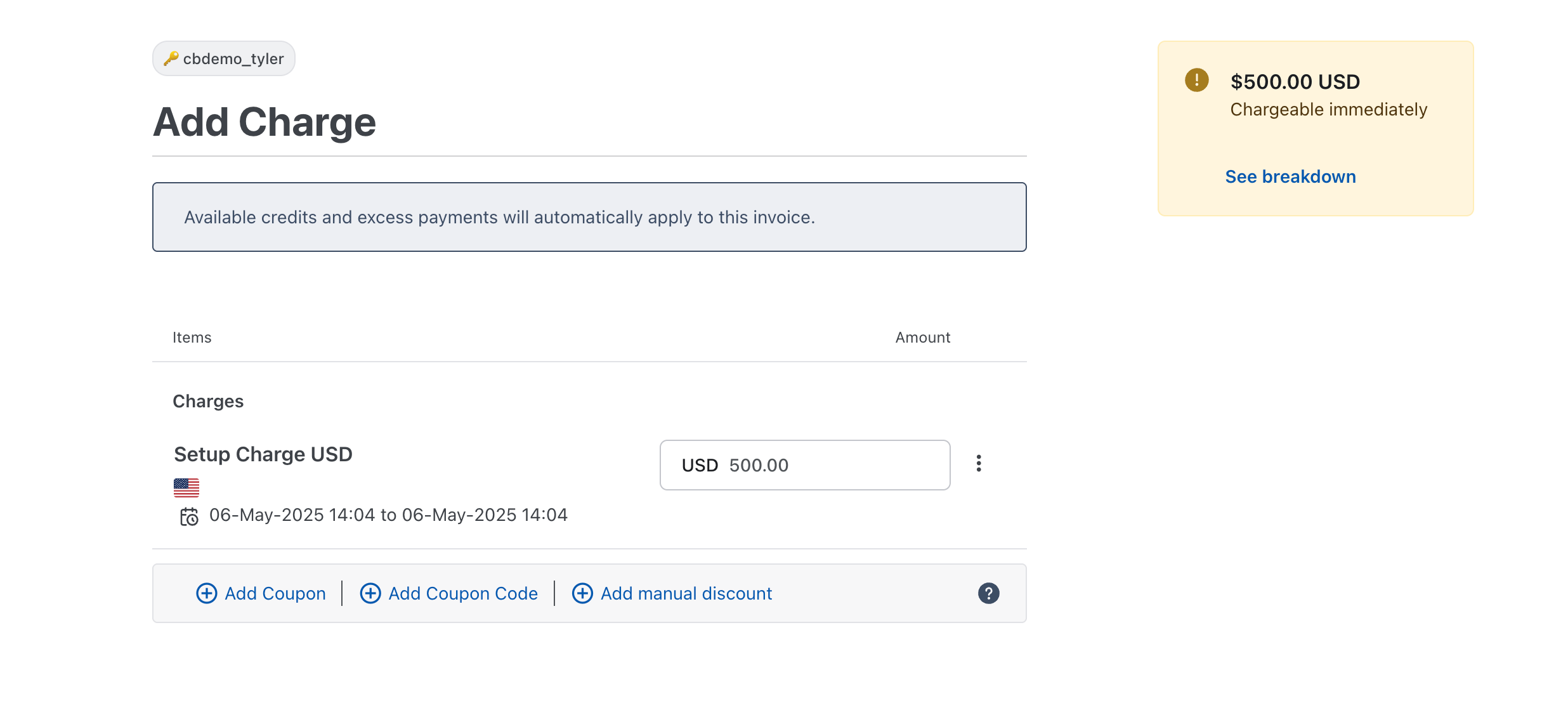Click the plus icon for Add Coupon
The height and width of the screenshot is (703, 1568).
tap(207, 593)
